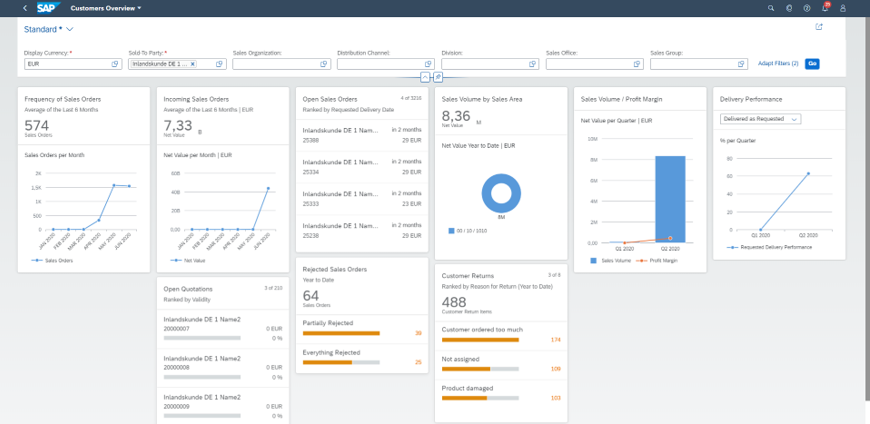Click the Adapt Filters link
Viewport: 870px width, 424px height.
point(778,64)
